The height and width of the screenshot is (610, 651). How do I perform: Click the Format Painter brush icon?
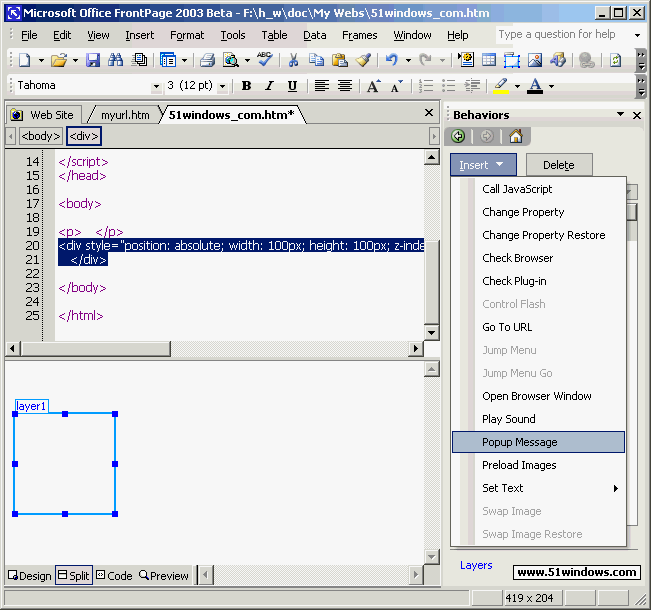click(363, 60)
